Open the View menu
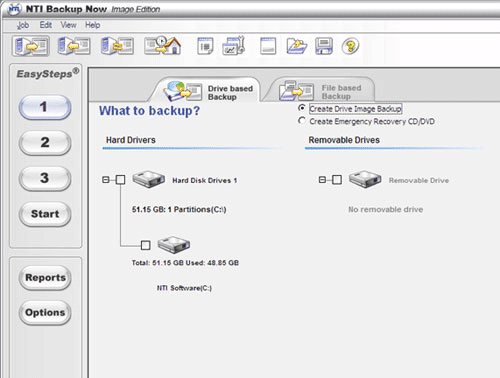Viewport: 500px width, 378px height. pos(69,25)
